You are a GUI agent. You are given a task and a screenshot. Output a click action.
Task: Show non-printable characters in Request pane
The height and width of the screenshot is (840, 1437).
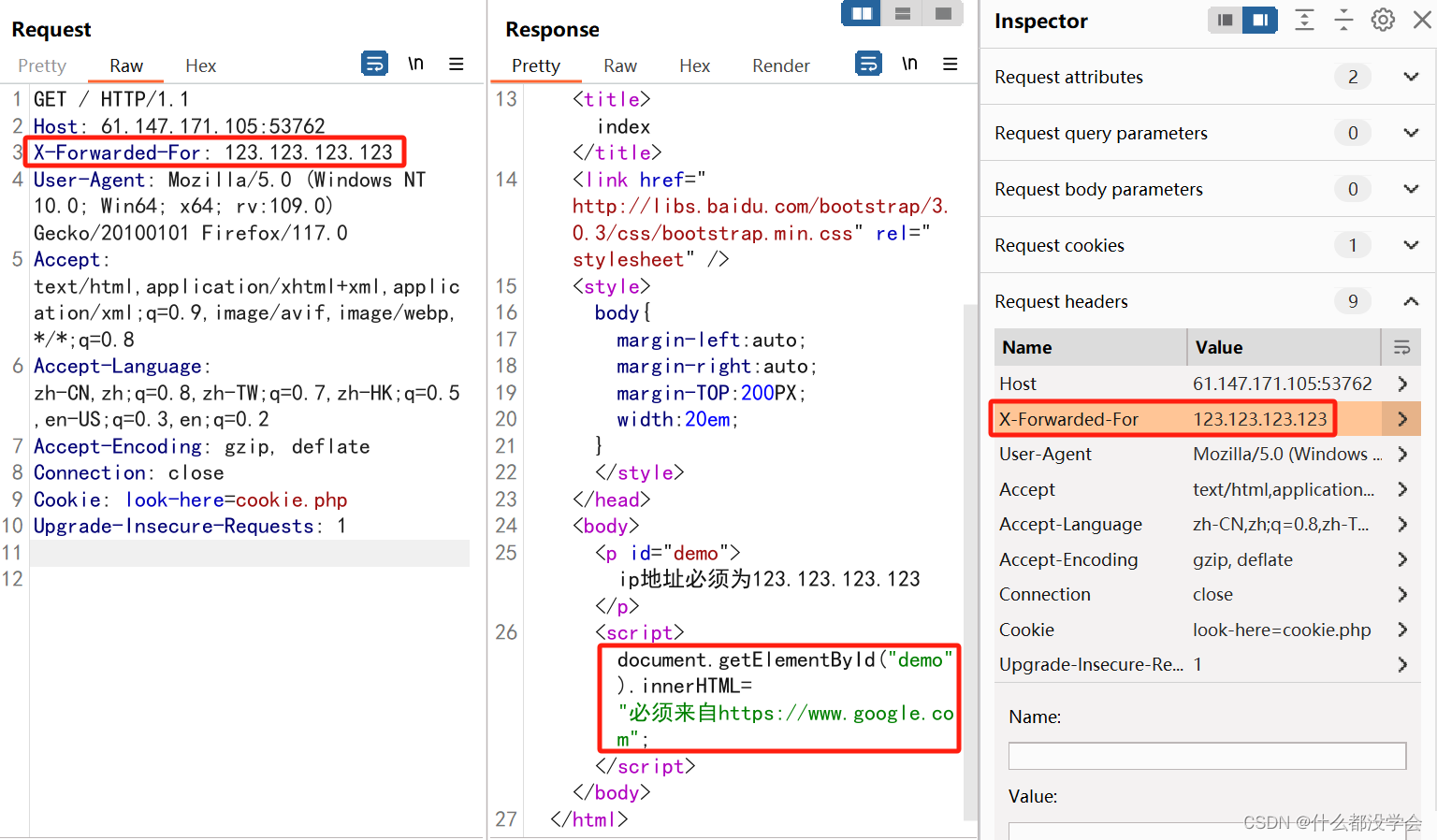[415, 64]
